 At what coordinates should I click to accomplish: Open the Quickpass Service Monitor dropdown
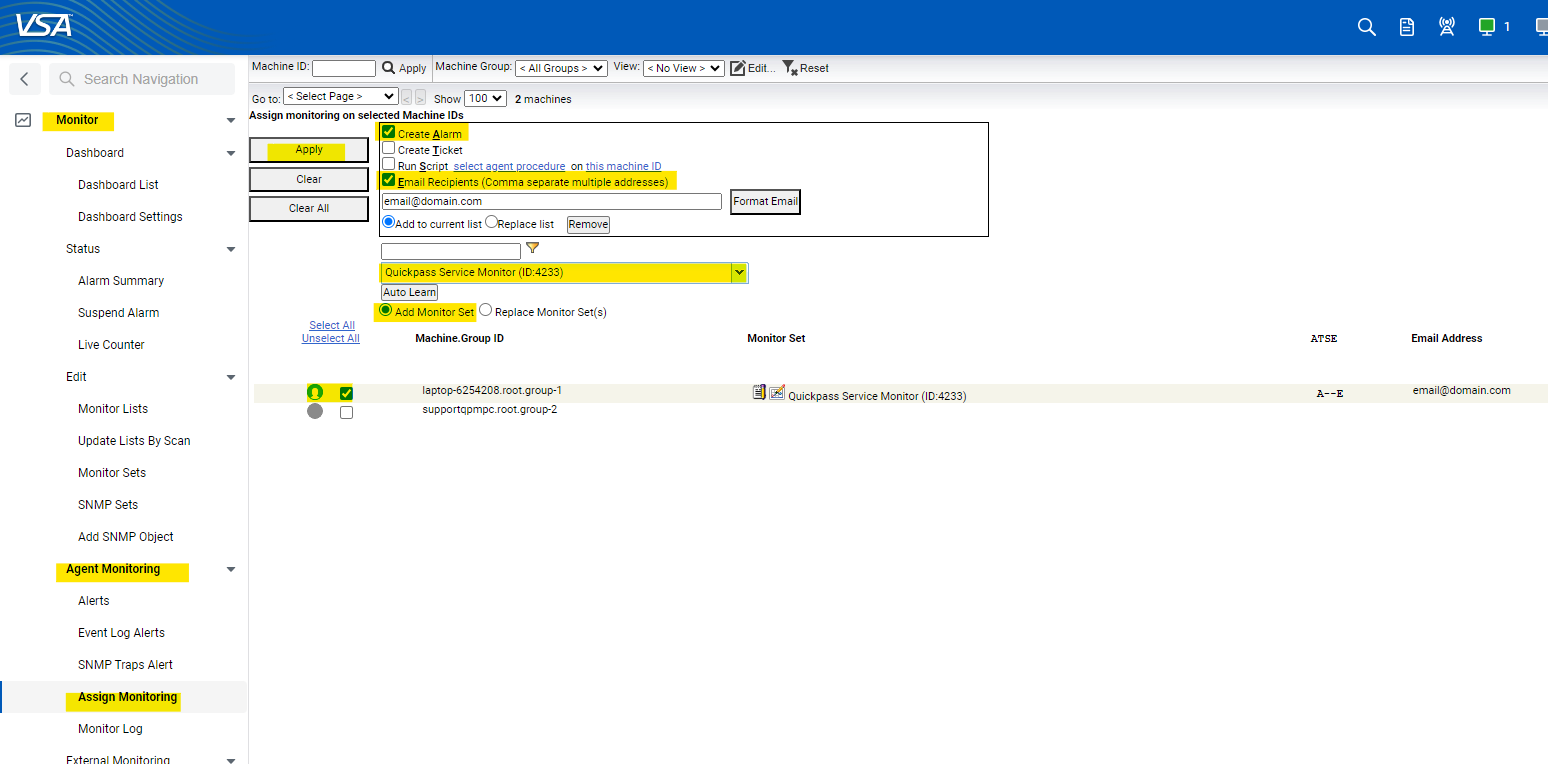tap(565, 272)
